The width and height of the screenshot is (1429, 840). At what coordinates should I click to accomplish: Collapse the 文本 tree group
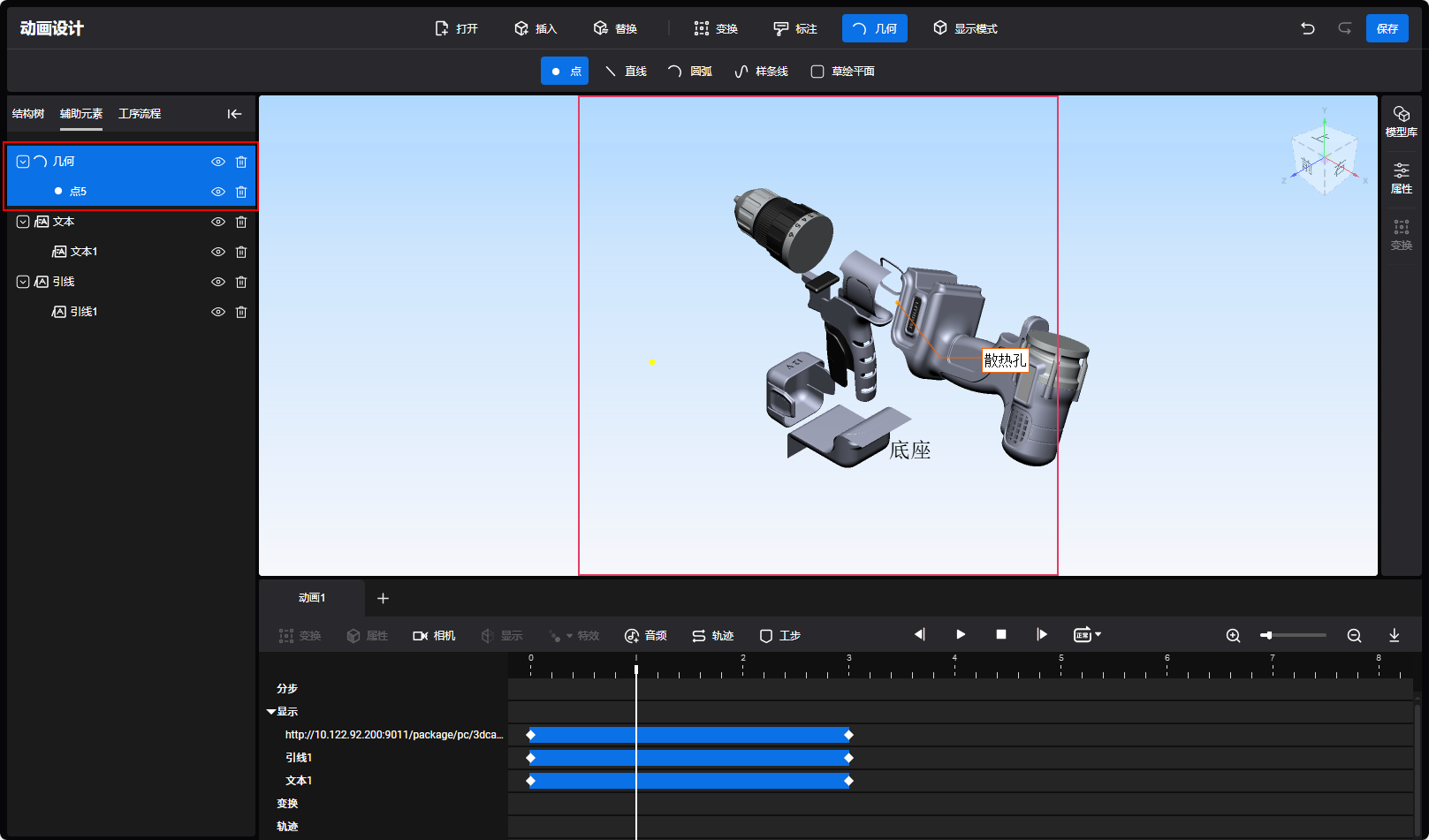(23, 222)
